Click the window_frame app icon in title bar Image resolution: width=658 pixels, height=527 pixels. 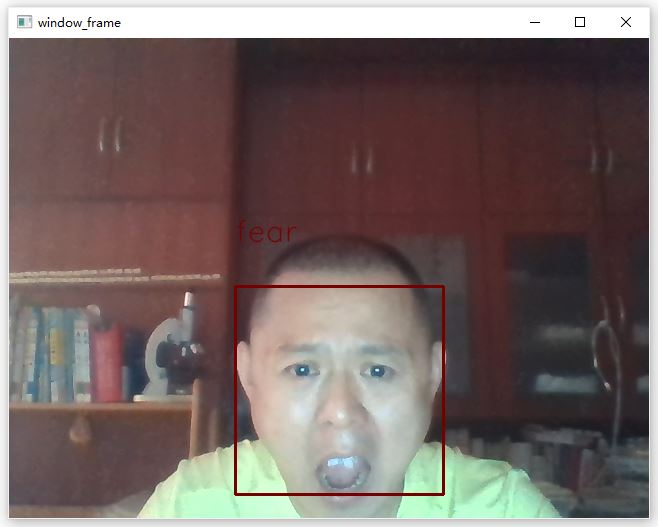tap(24, 22)
